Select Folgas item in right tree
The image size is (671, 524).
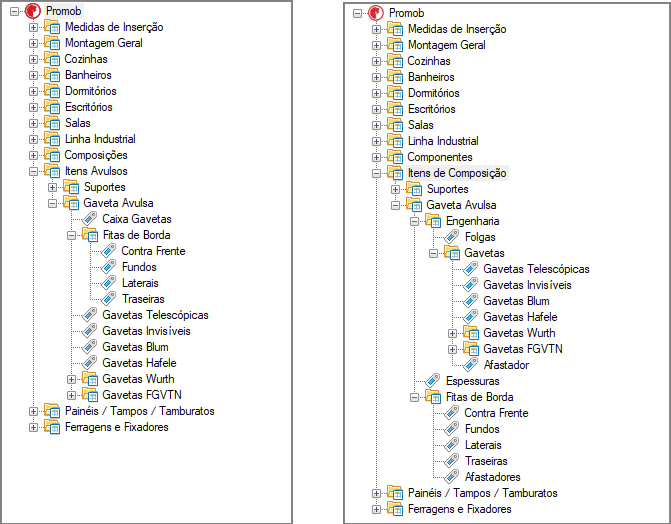(480, 237)
